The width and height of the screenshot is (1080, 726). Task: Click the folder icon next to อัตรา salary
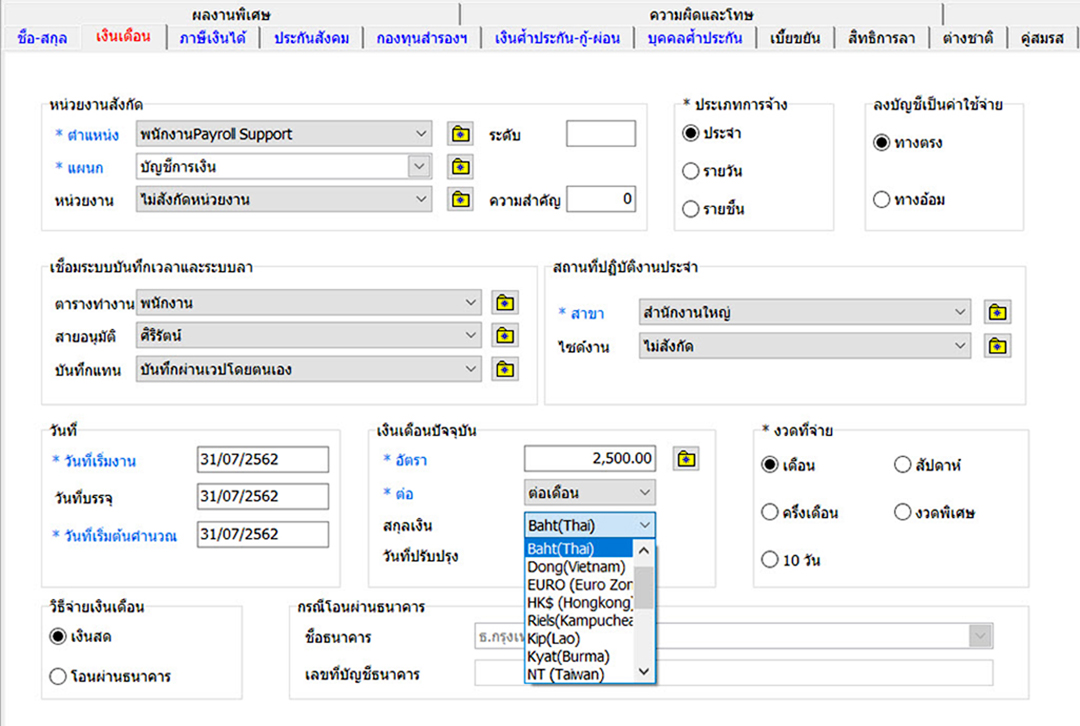point(686,459)
